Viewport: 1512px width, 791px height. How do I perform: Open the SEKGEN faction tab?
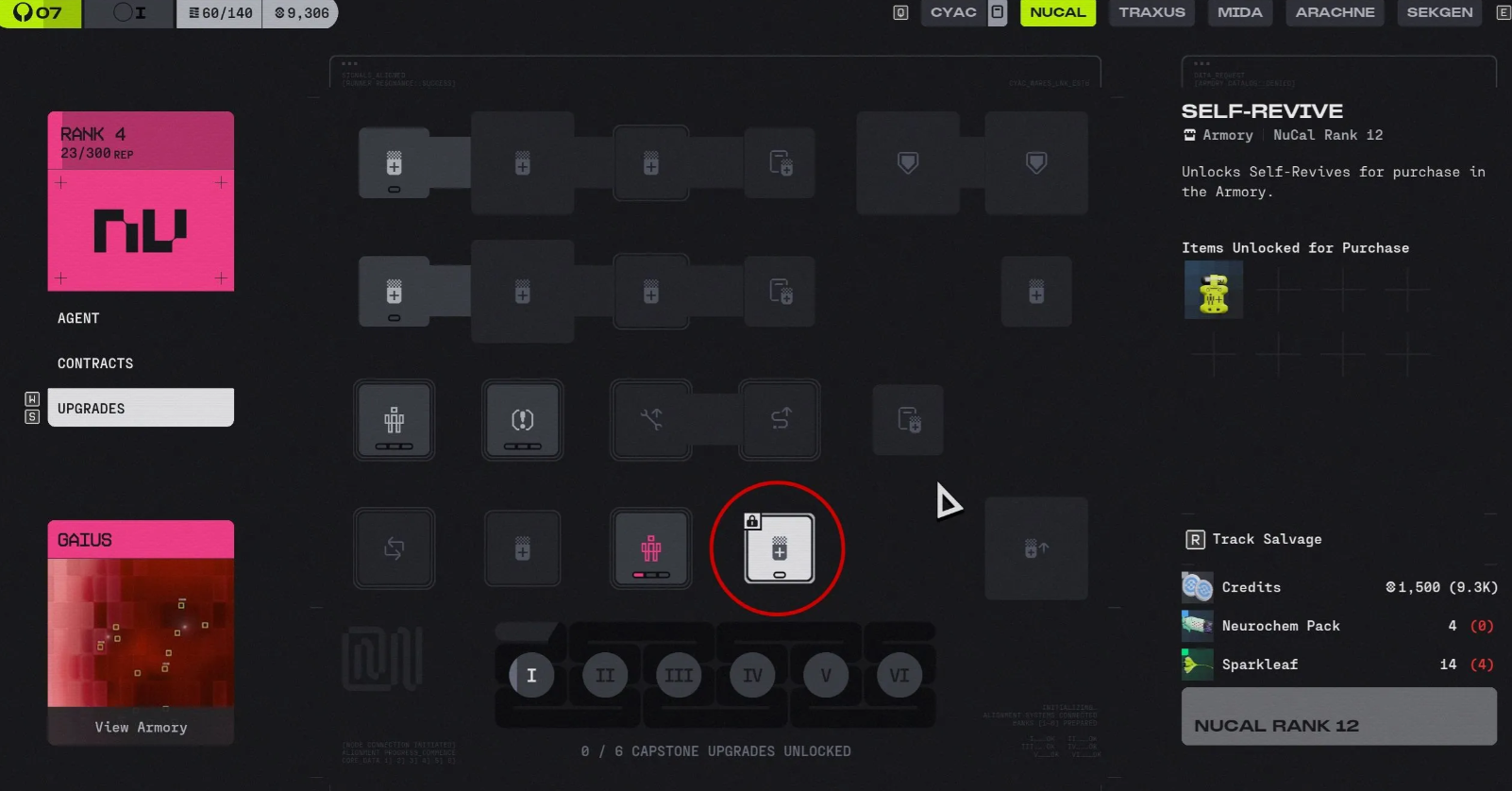1439,12
